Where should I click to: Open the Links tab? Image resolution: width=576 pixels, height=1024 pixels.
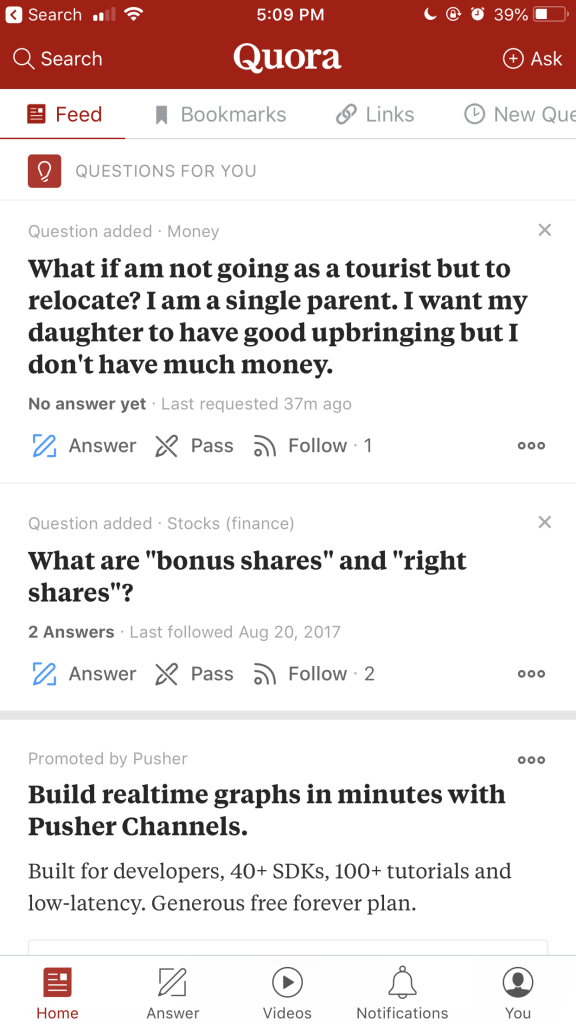tap(375, 115)
